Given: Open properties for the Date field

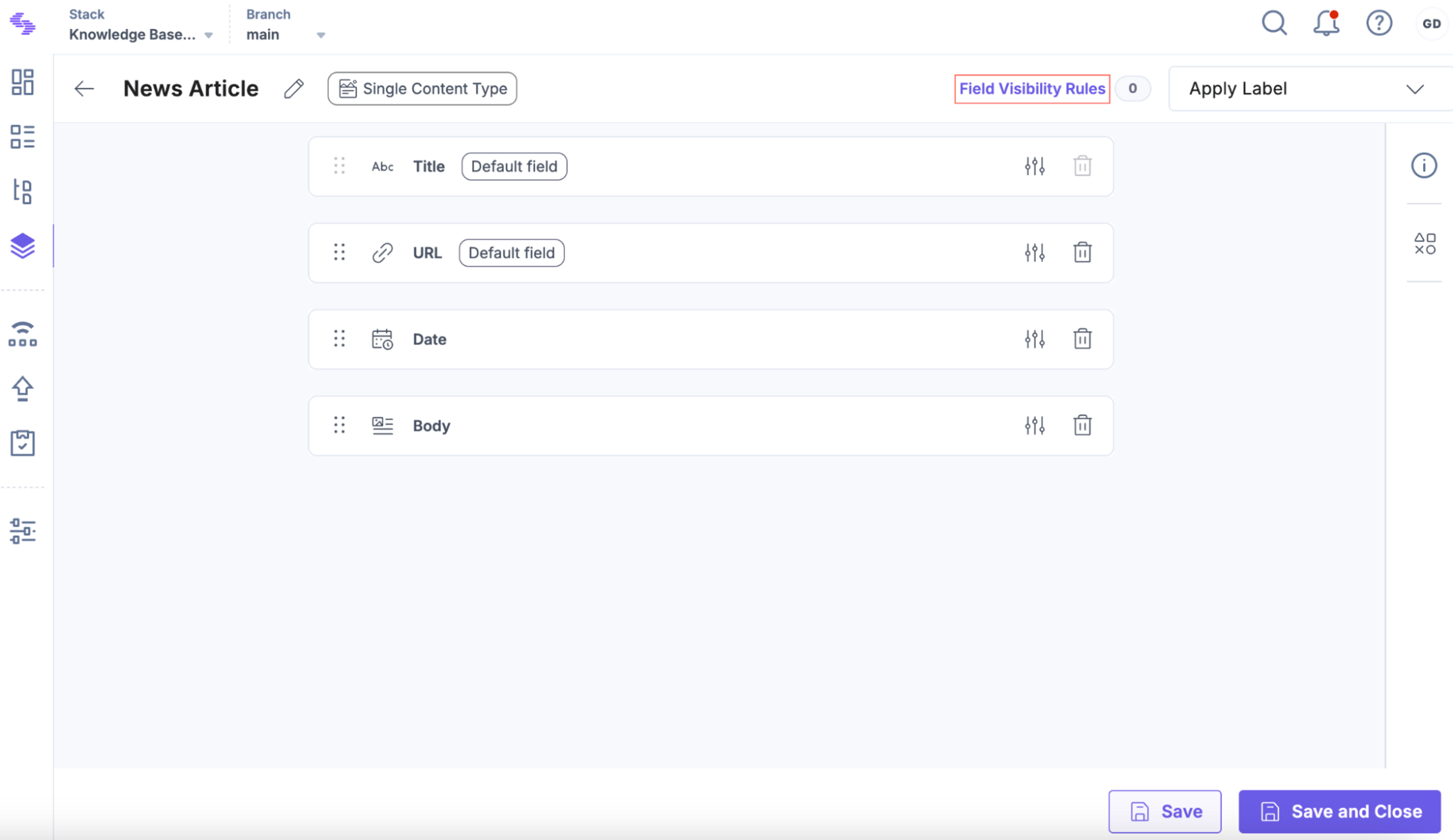Looking at the screenshot, I should (1035, 339).
